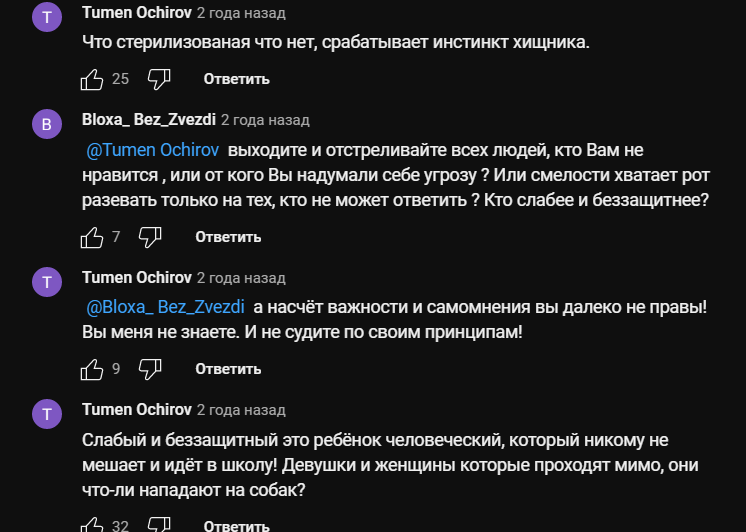Like Bloxa_ Bez_Zvezdi's comment with 7 likes

[92, 237]
